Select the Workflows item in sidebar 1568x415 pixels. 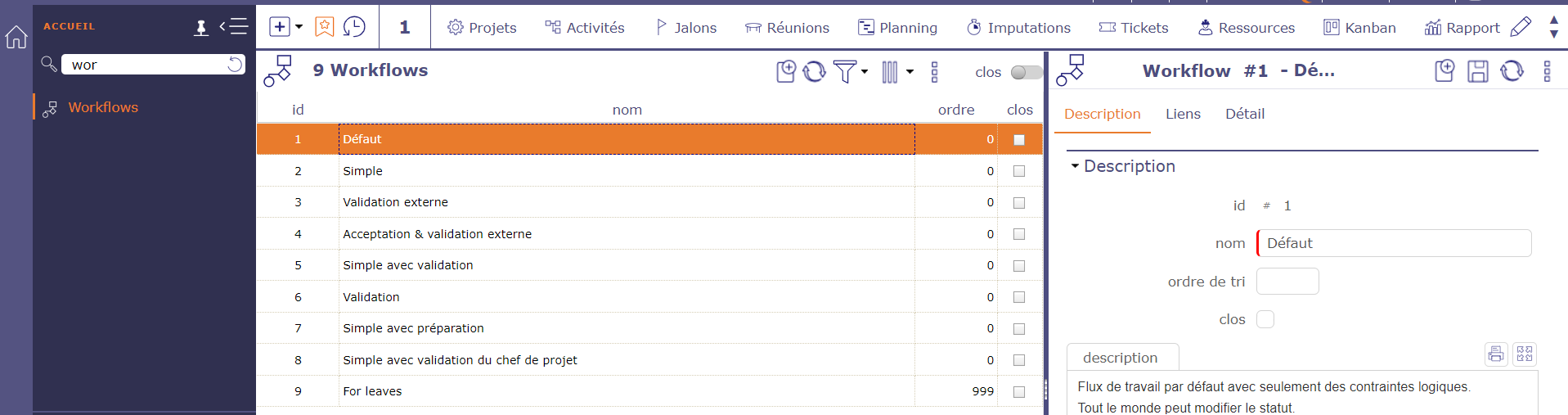(x=103, y=107)
